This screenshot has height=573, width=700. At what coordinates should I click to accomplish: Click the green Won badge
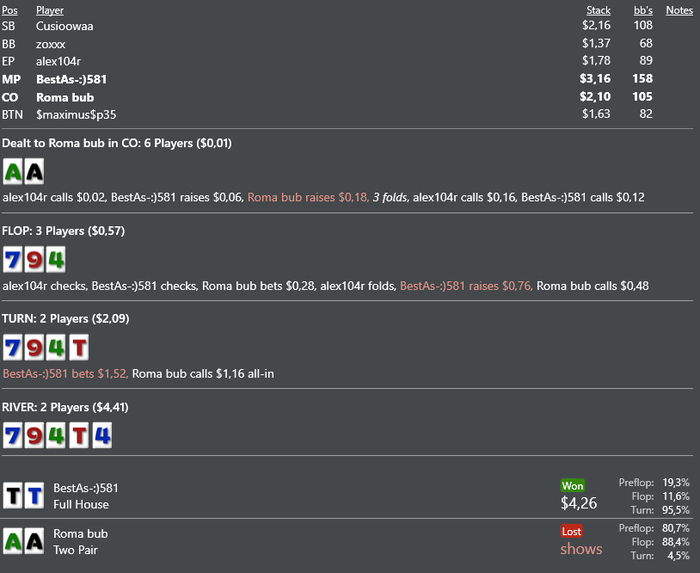(573, 486)
